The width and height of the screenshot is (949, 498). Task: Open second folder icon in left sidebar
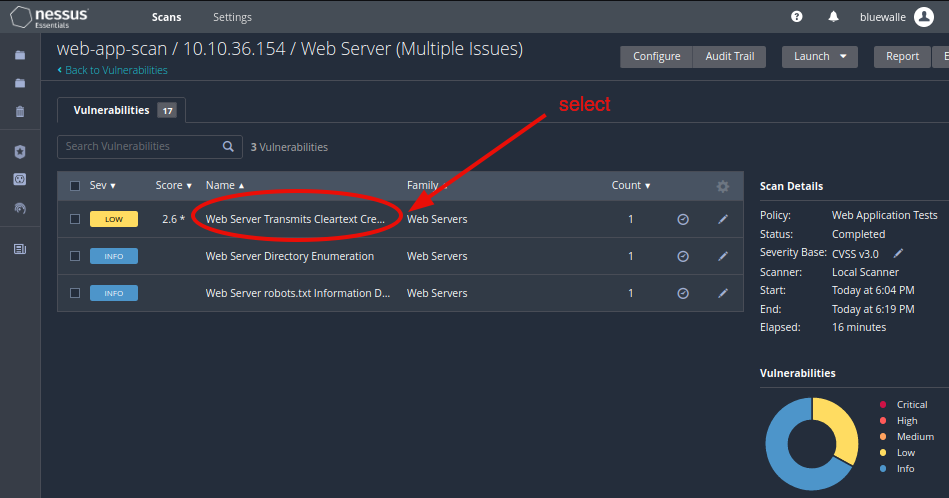(20, 83)
